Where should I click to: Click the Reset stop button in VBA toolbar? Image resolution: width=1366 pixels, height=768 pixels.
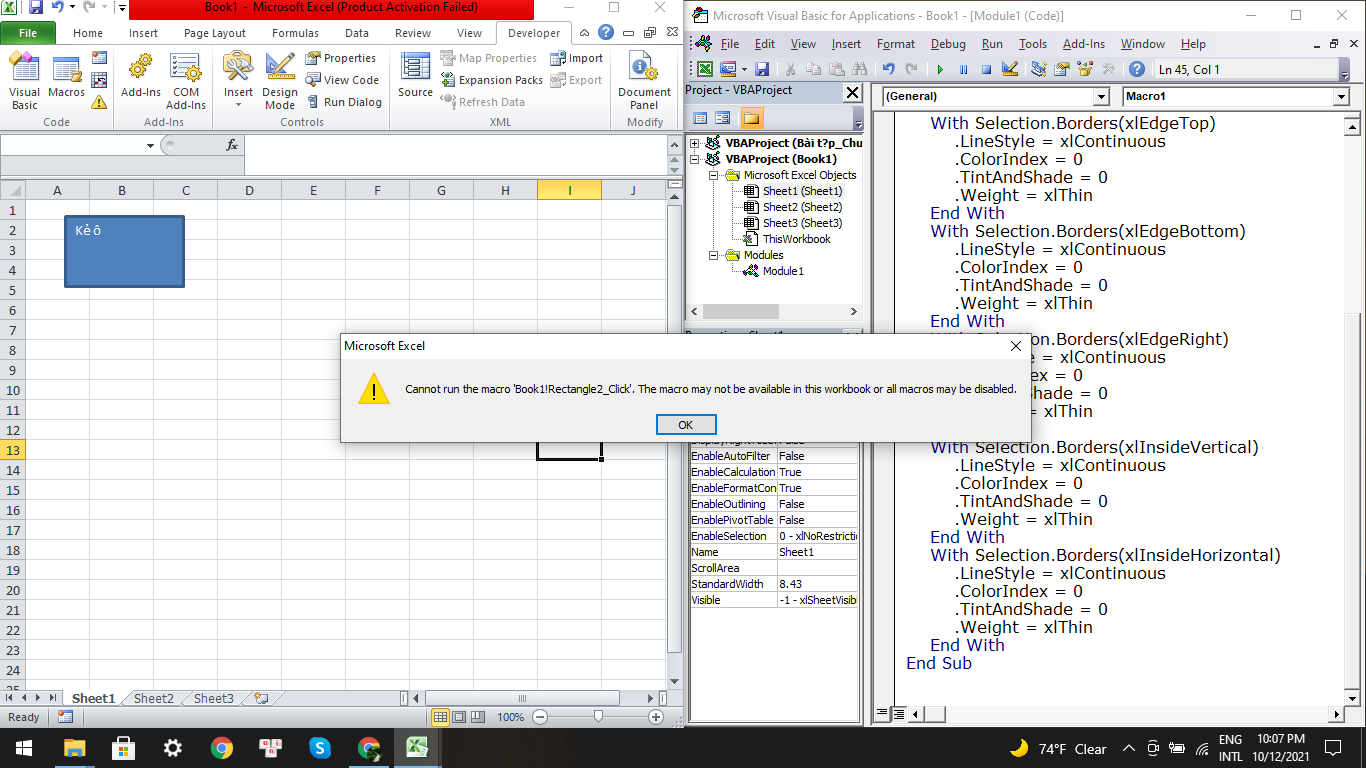[x=986, y=69]
